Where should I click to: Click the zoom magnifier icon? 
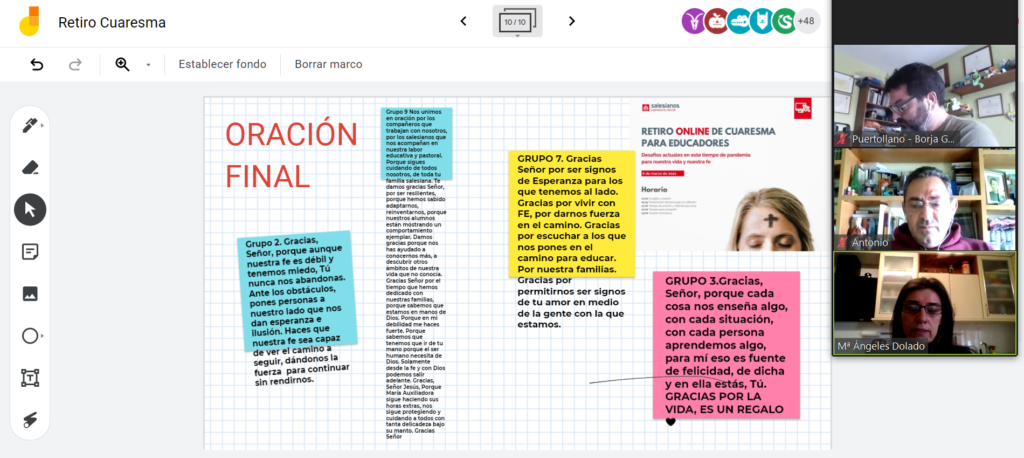pyautogui.click(x=122, y=64)
